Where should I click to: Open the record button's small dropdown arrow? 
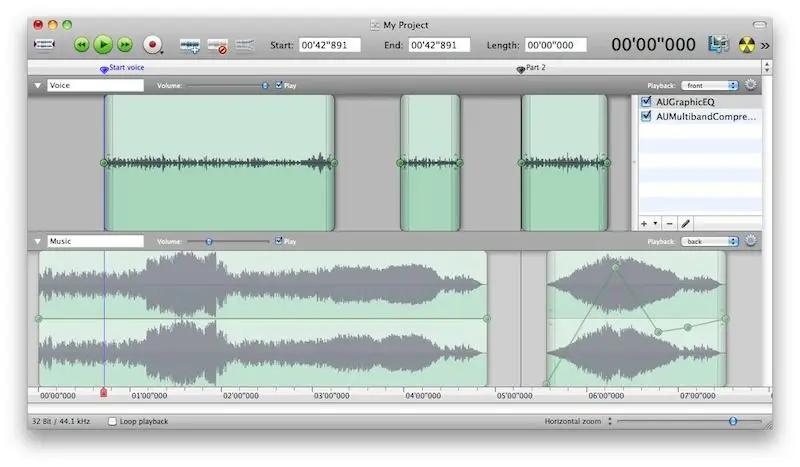pyautogui.click(x=162, y=52)
